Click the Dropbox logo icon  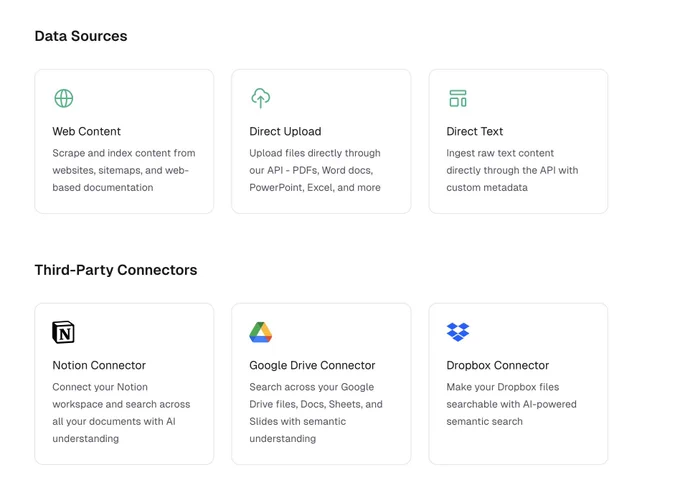(458, 332)
